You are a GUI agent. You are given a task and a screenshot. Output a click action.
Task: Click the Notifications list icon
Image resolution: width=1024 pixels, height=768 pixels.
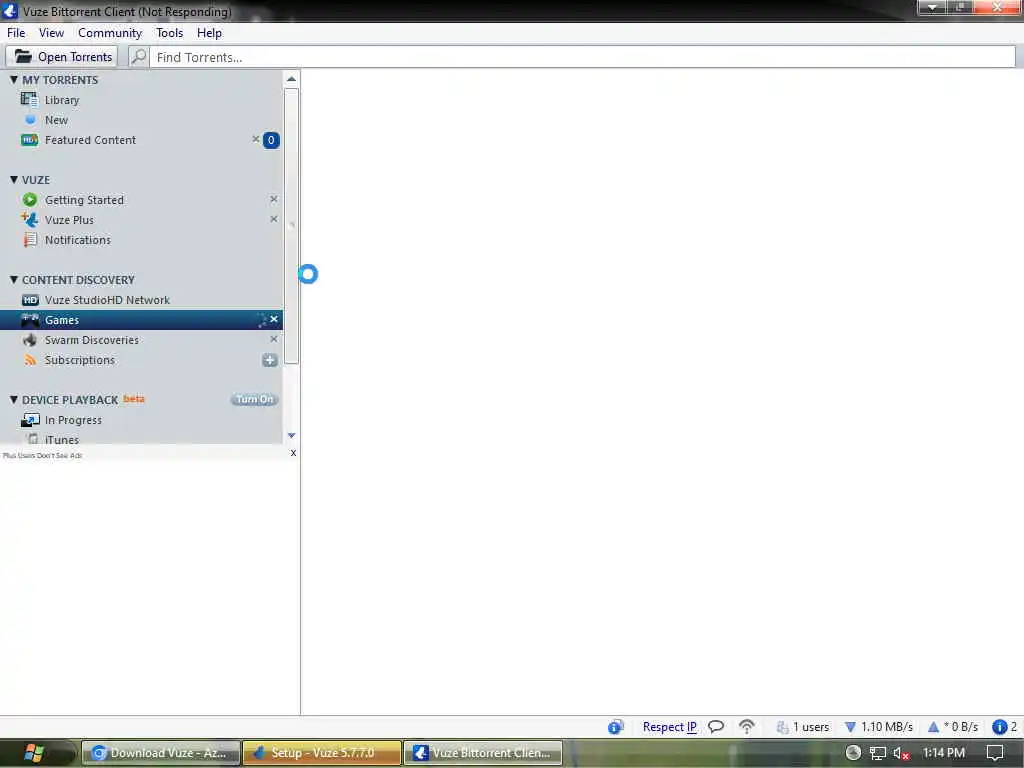(30, 240)
